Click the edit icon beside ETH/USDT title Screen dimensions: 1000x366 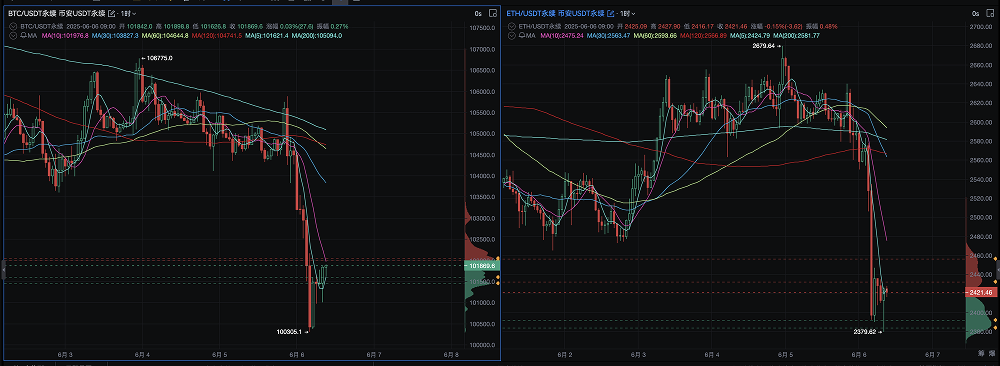click(611, 13)
